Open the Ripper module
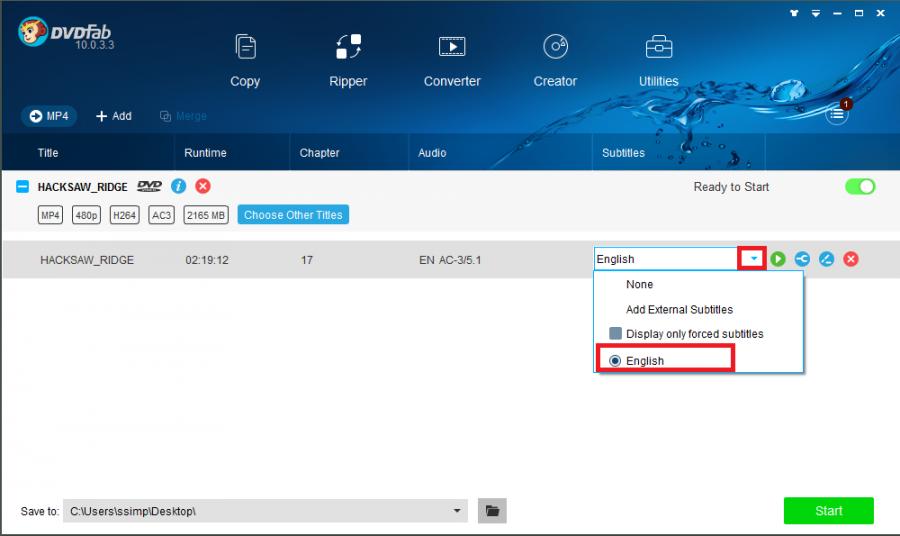Viewport: 900px width, 536px height. pyautogui.click(x=348, y=61)
